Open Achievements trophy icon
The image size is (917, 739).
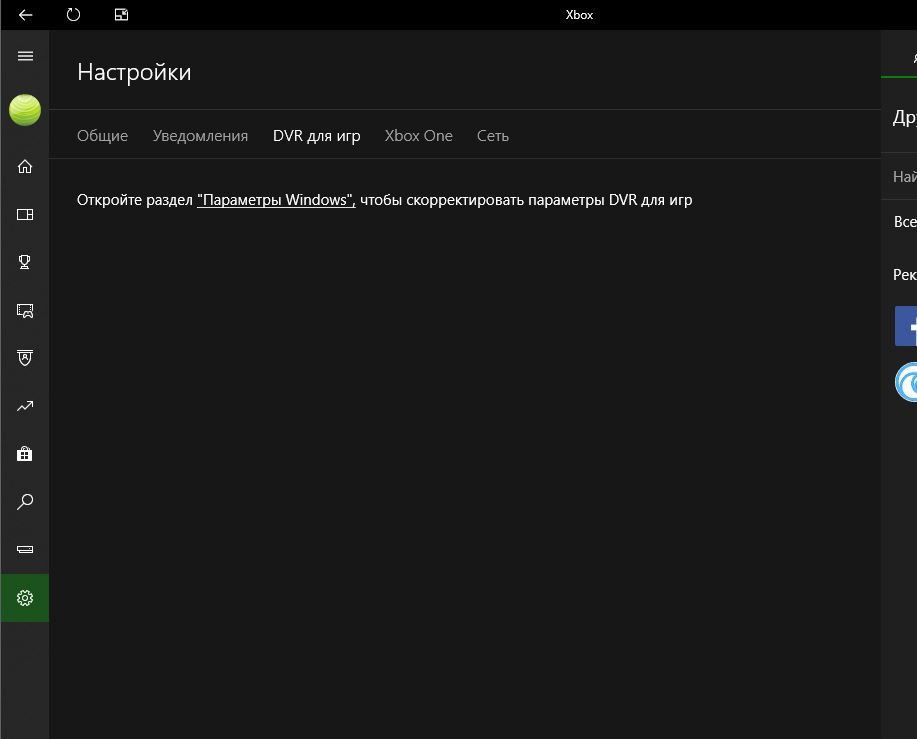(x=25, y=263)
